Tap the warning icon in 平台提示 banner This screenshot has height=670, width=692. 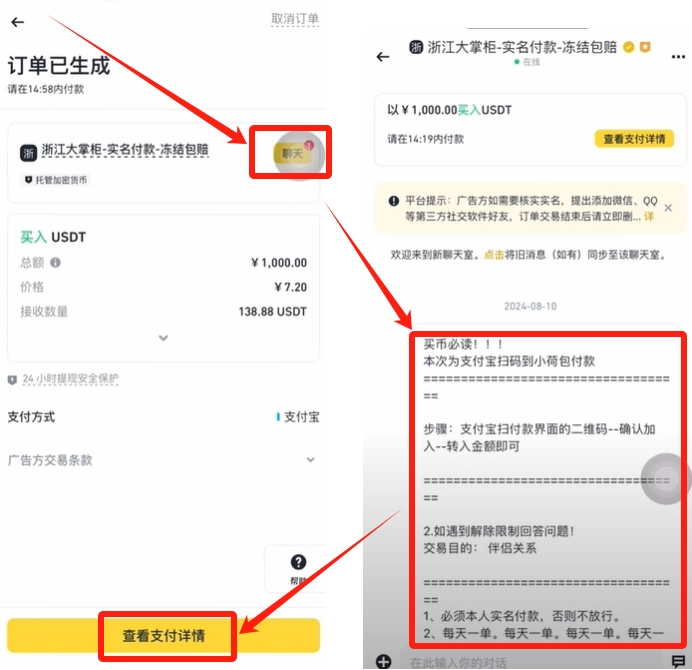pyautogui.click(x=394, y=201)
